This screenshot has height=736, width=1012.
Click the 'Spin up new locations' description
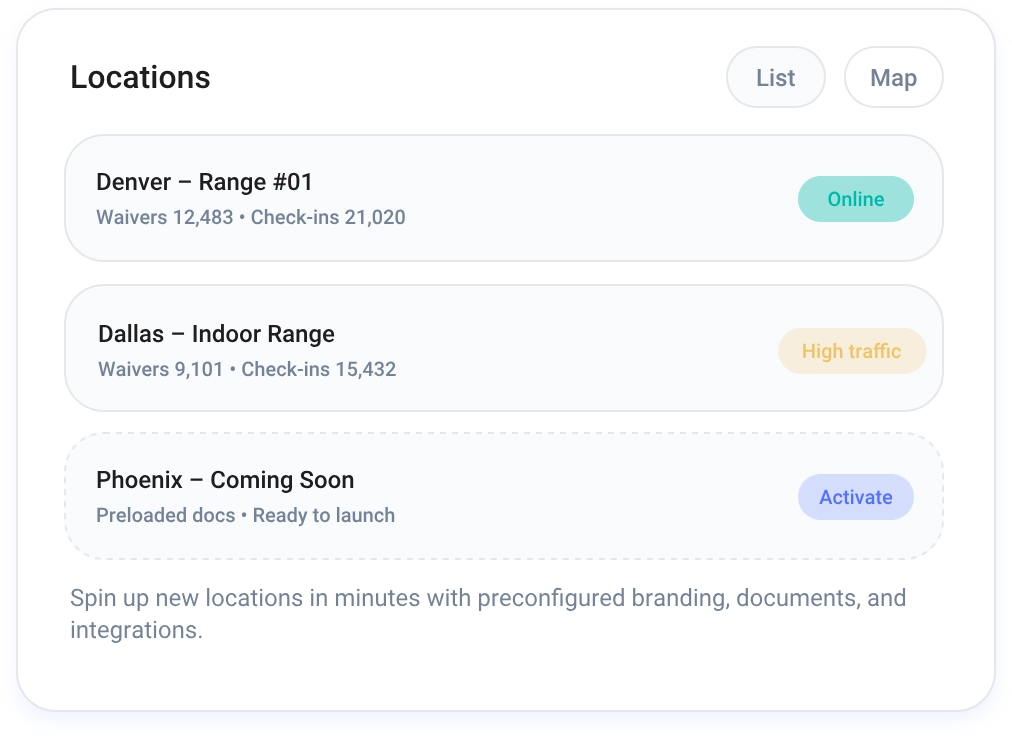[487, 599]
